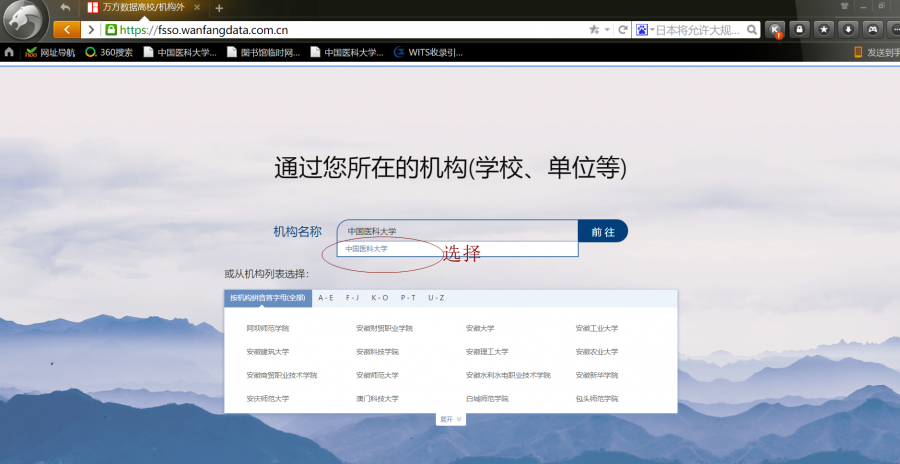The height and width of the screenshot is (464, 900).
Task: Switch to the P-T tab
Action: click(408, 298)
